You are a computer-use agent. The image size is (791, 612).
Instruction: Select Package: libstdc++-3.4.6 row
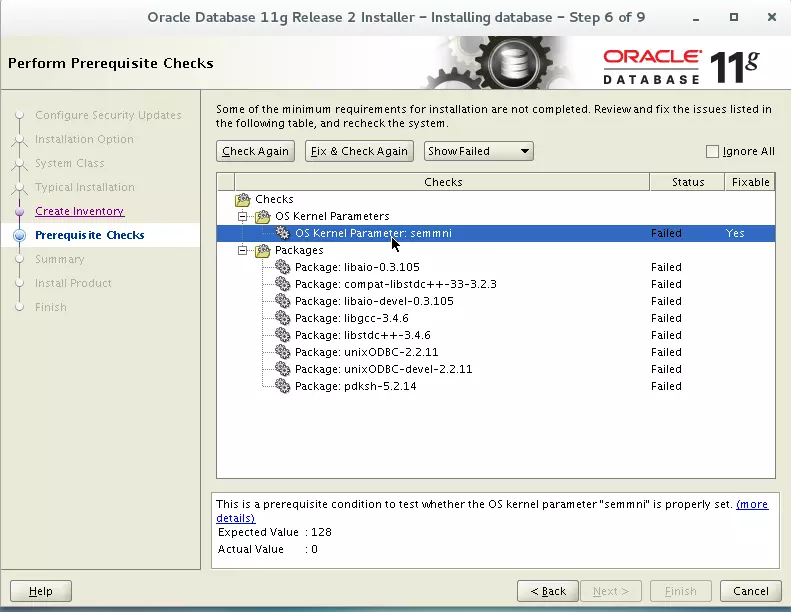point(496,335)
